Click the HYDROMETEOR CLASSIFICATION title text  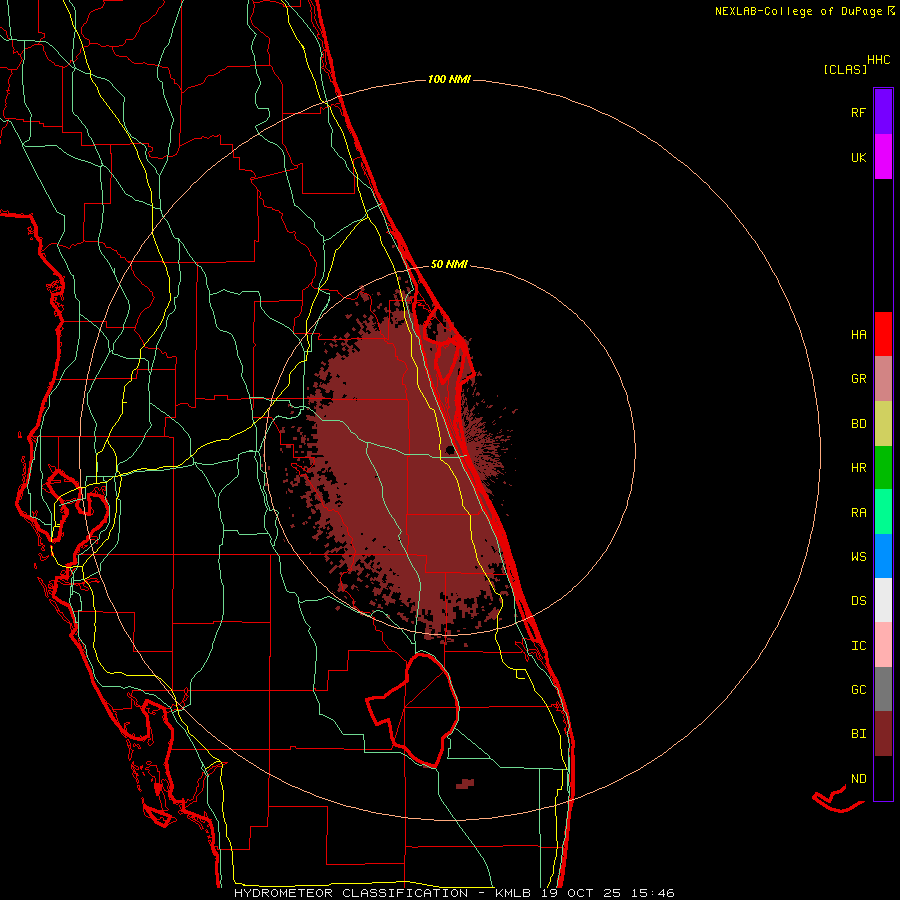pyautogui.click(x=351, y=893)
